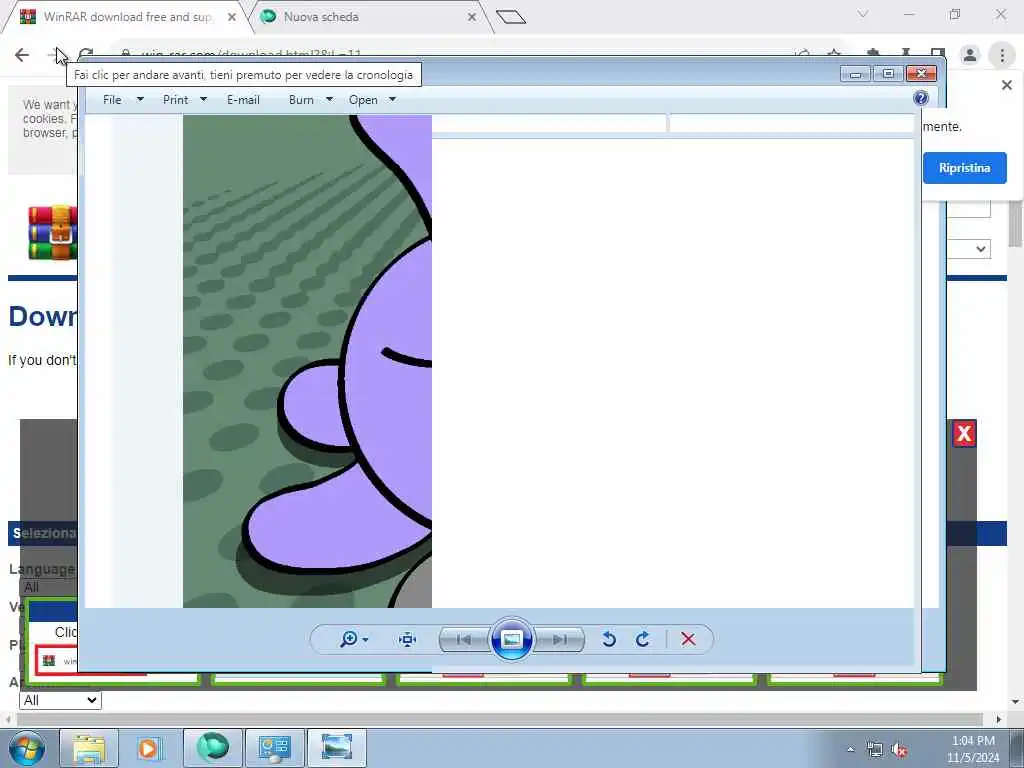Open the Print menu in Photo Viewer
This screenshot has width=1024, height=768.
click(176, 100)
